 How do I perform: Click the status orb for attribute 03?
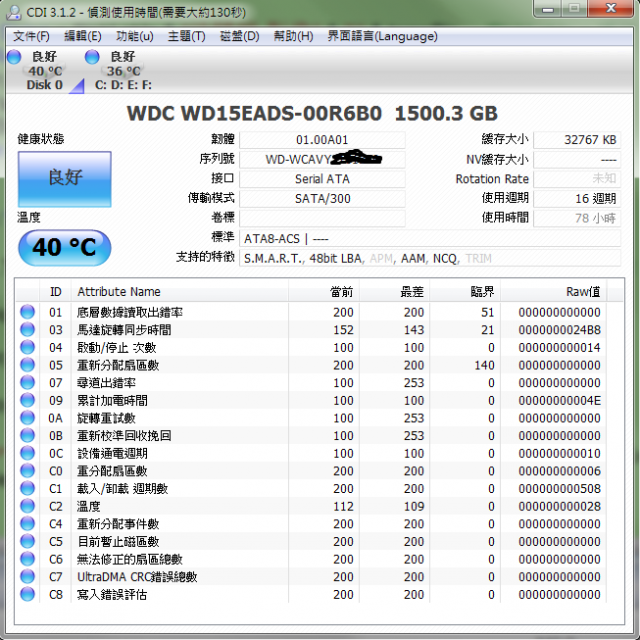click(x=27, y=329)
